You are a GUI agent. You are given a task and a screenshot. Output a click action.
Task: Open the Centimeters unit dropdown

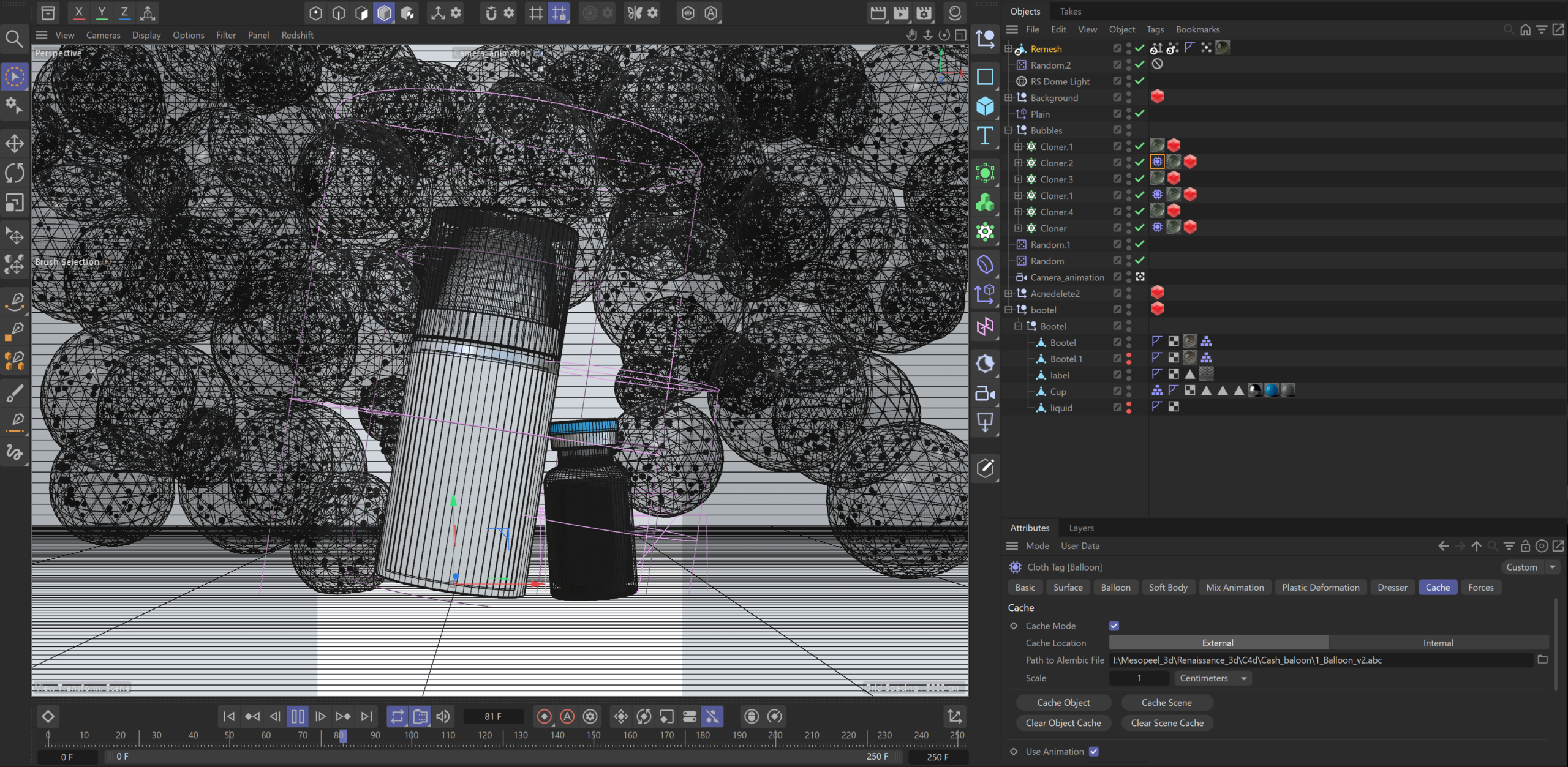pyautogui.click(x=1213, y=678)
